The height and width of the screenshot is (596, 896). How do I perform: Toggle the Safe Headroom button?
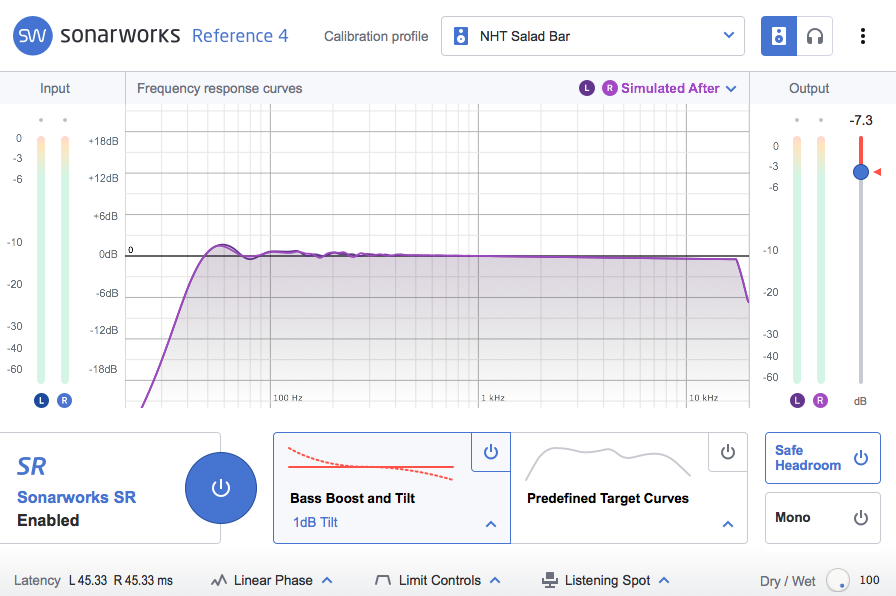point(822,458)
